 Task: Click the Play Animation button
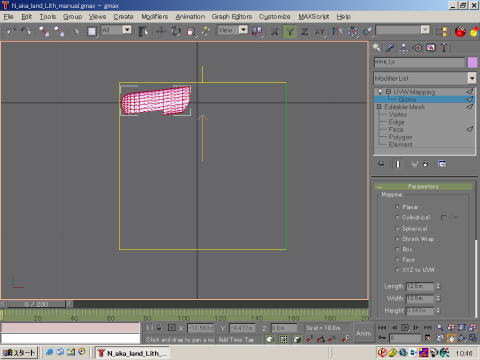coord(405,327)
